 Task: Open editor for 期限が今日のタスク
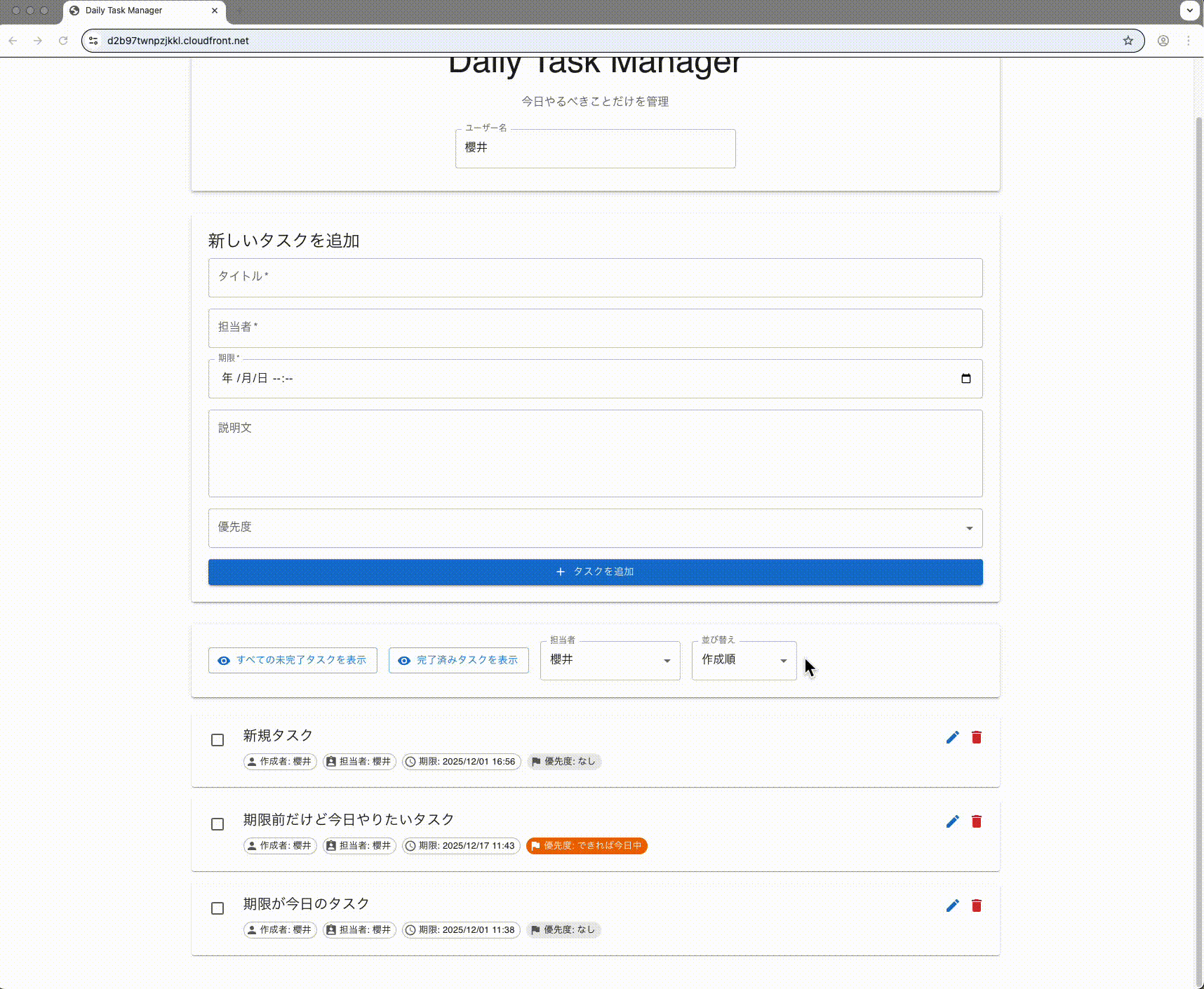(x=952, y=906)
